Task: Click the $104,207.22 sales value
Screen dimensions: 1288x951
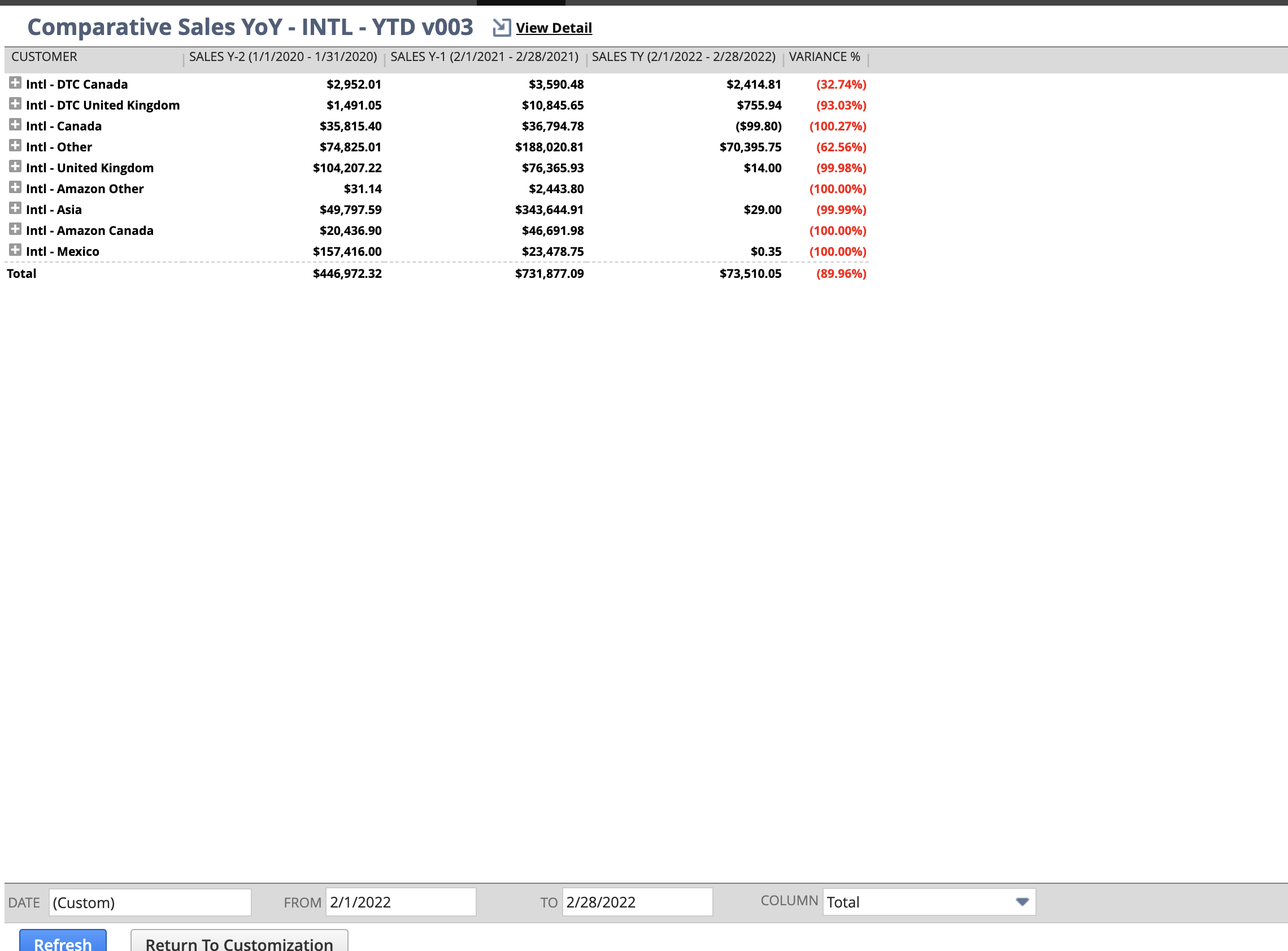Action: 347,168
